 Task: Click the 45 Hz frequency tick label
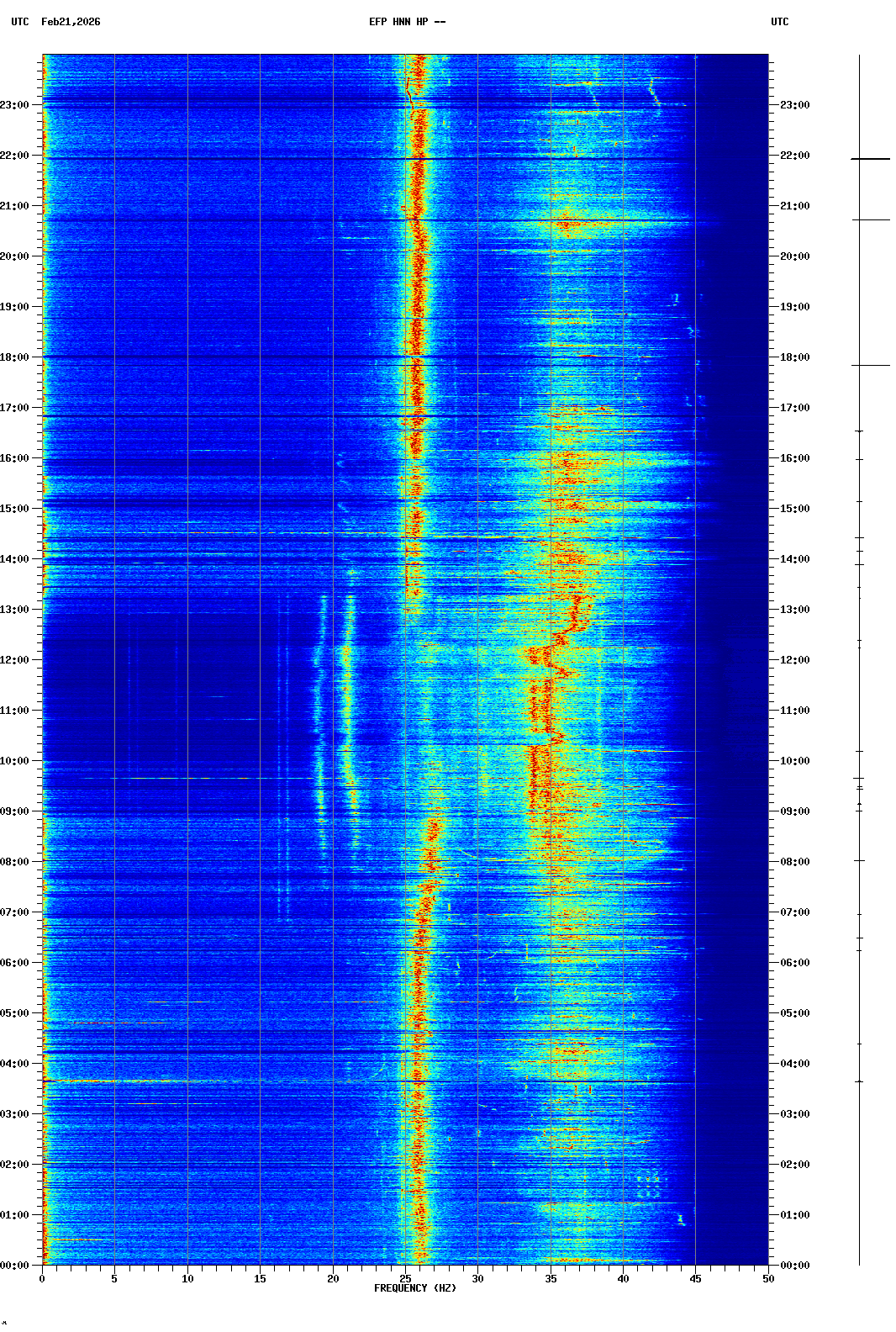point(695,1278)
